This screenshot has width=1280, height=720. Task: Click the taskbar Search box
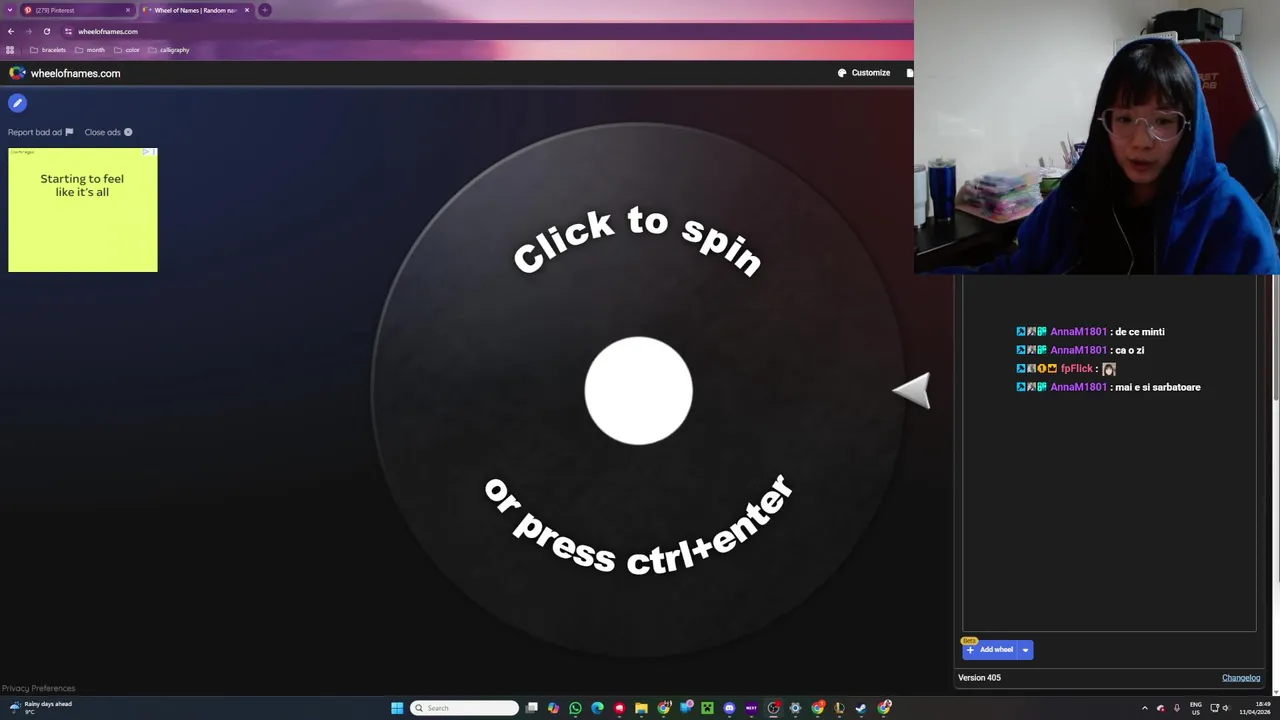tap(465, 708)
